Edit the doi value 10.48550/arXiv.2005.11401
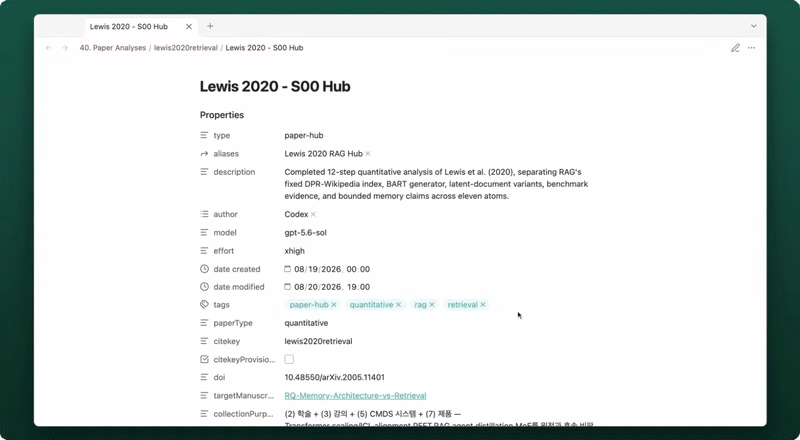The width and height of the screenshot is (800, 440). coord(335,378)
